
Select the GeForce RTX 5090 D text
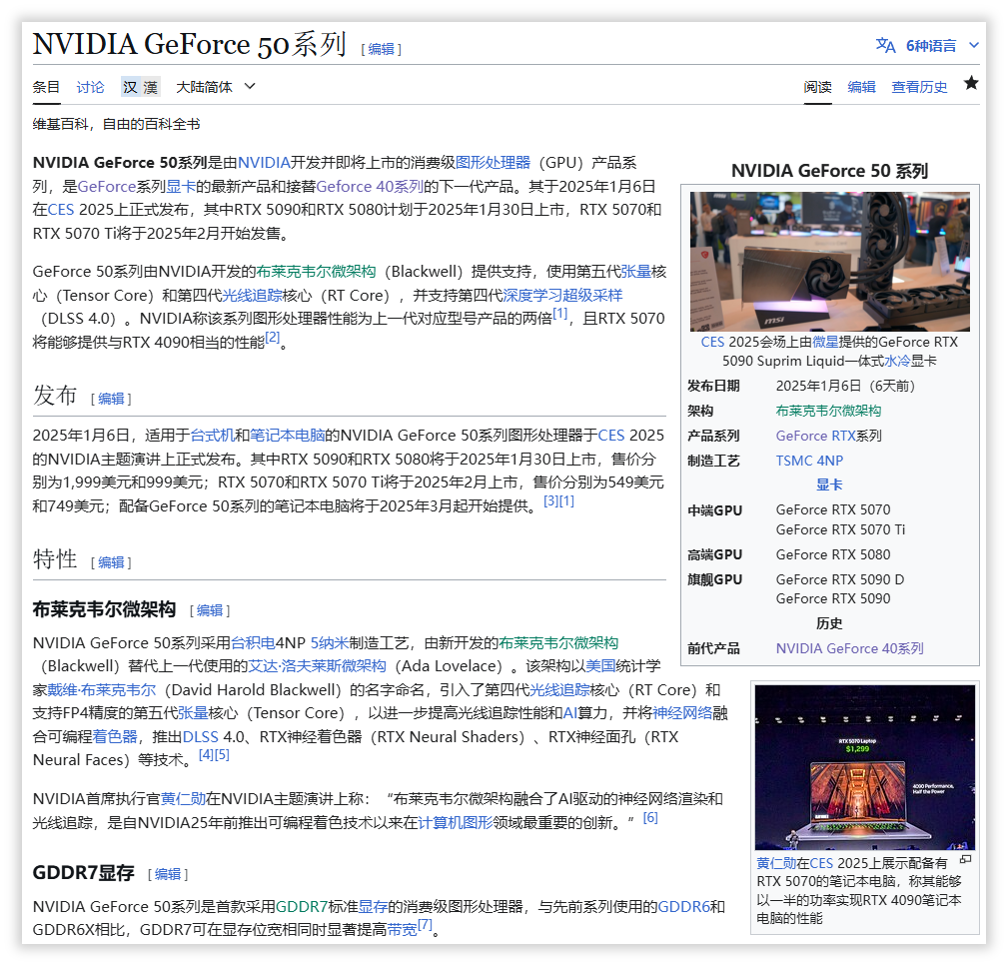[x=840, y=580]
